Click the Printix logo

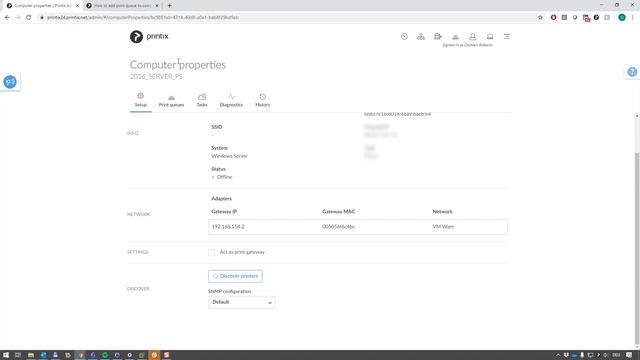coord(149,36)
